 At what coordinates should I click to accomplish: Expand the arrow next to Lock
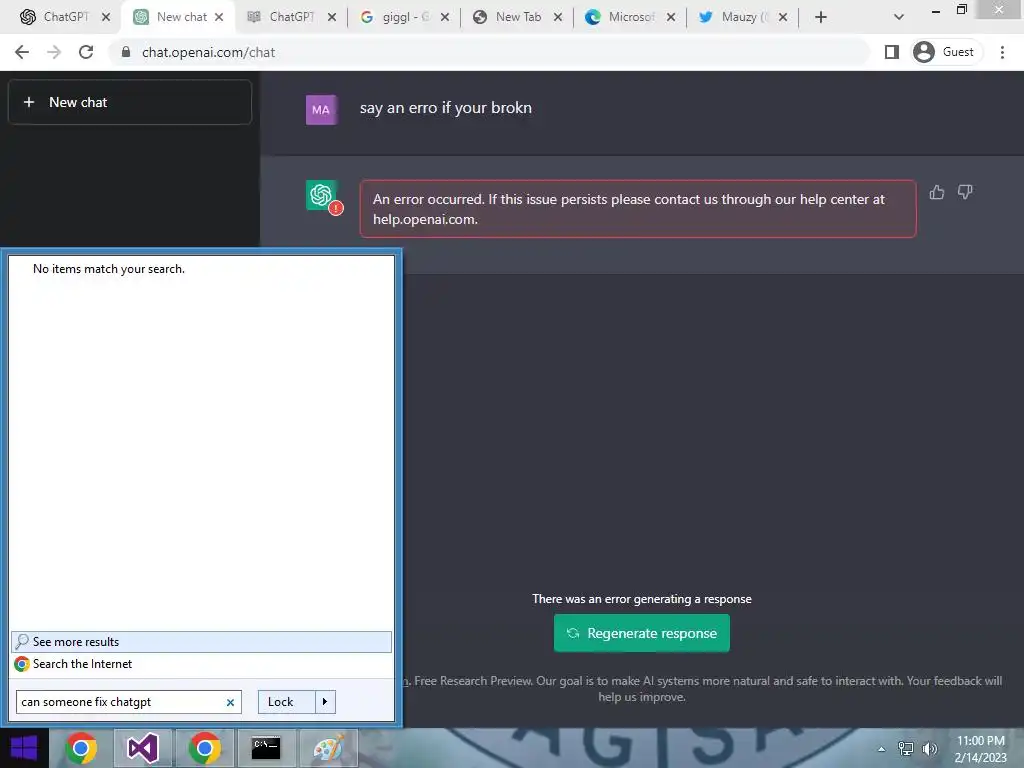tap(325, 702)
